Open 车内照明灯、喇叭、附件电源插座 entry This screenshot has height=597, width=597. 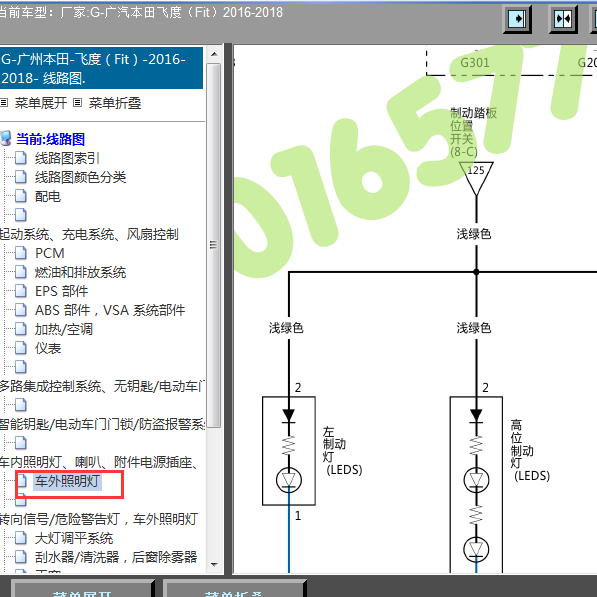tap(100, 462)
